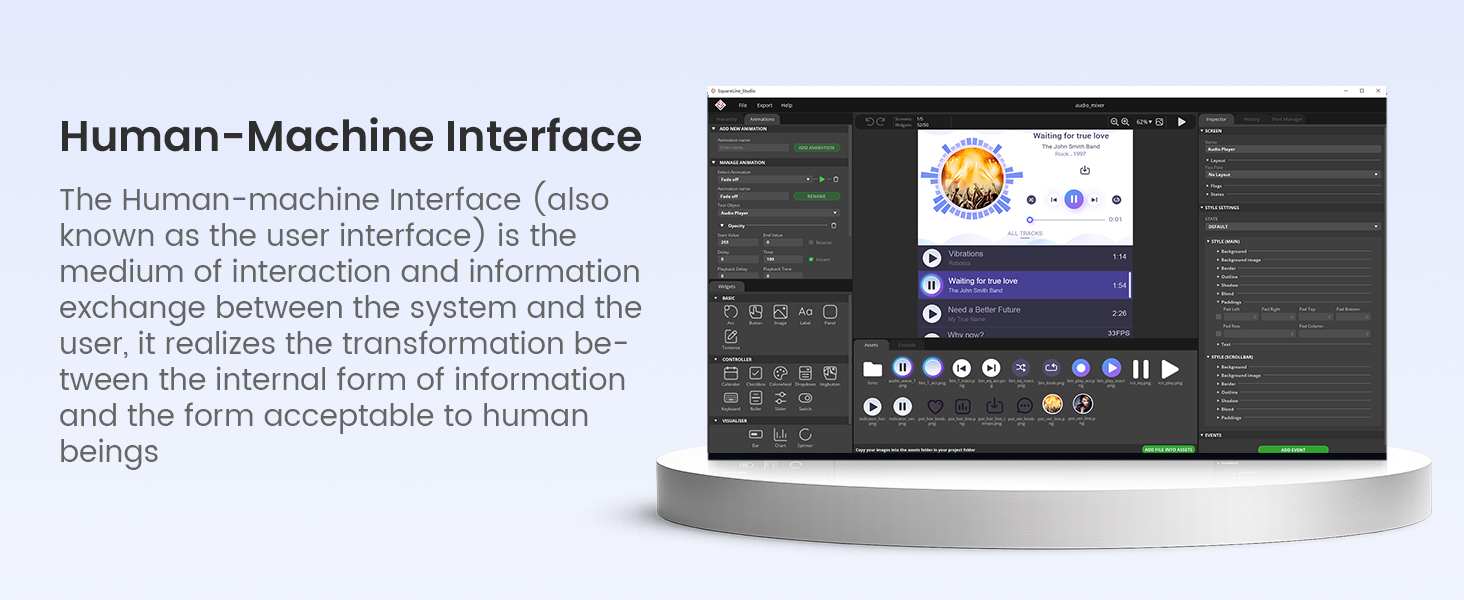1464x600 pixels.
Task: Enable the Relative checkbox
Action: click(x=811, y=242)
